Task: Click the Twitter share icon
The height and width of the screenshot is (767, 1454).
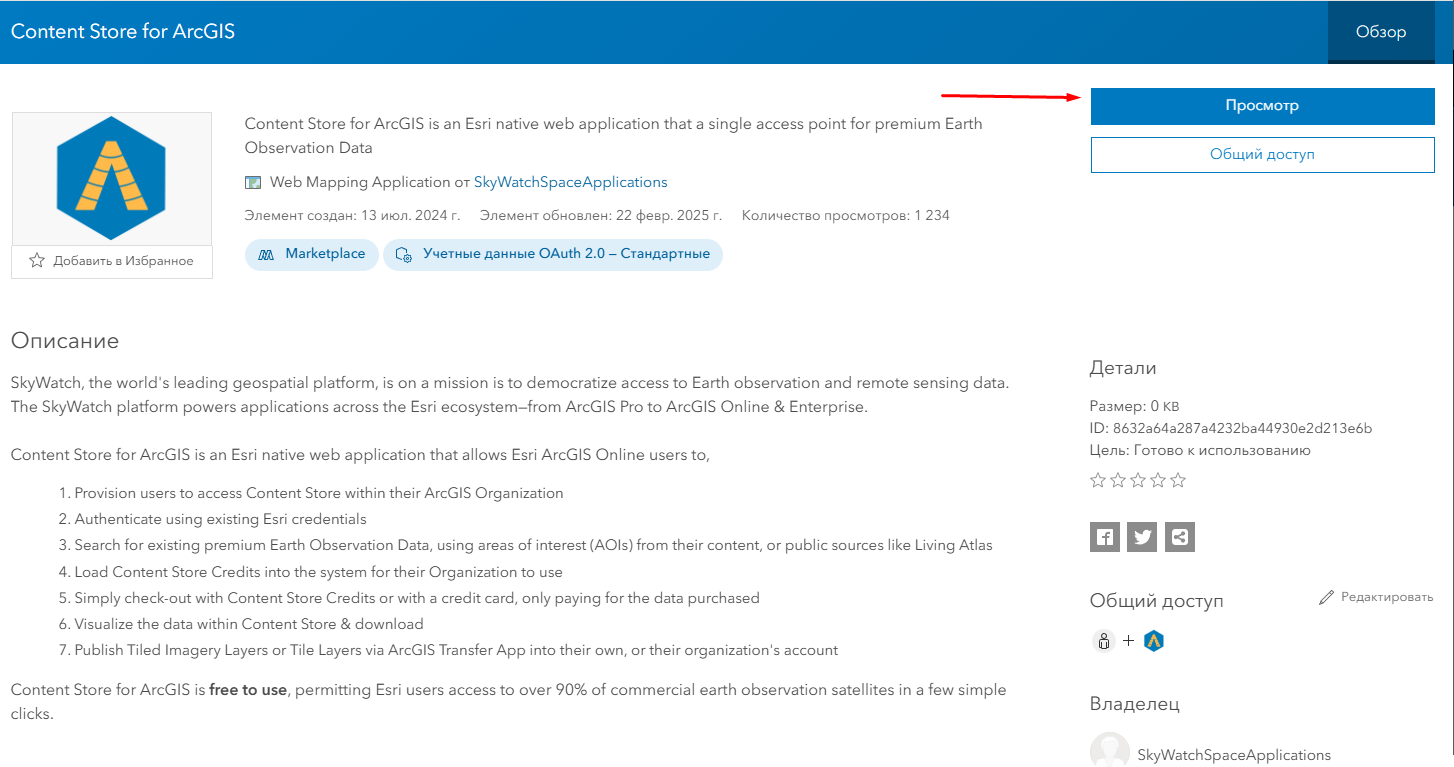Action: (1142, 537)
